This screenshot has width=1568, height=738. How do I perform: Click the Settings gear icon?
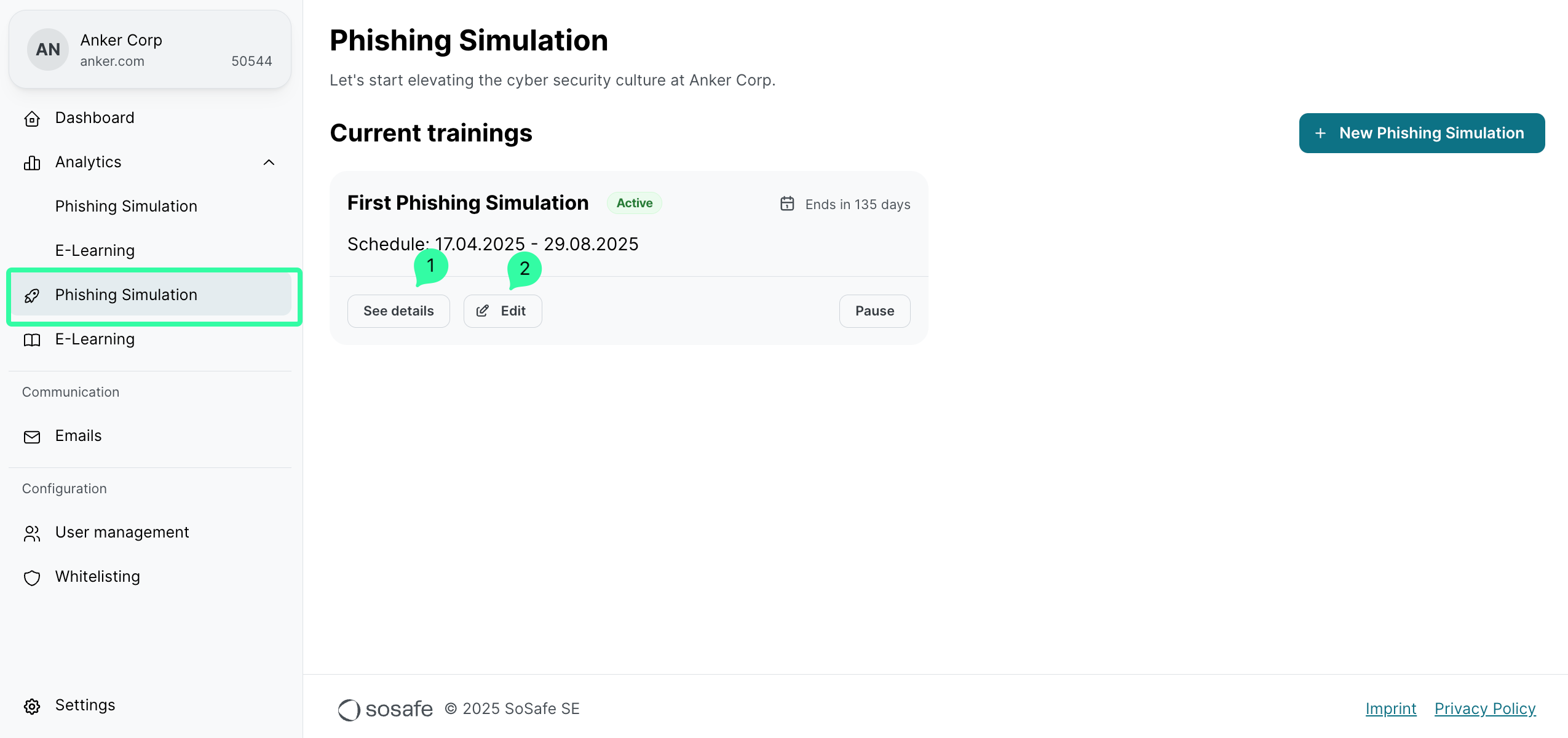32,706
